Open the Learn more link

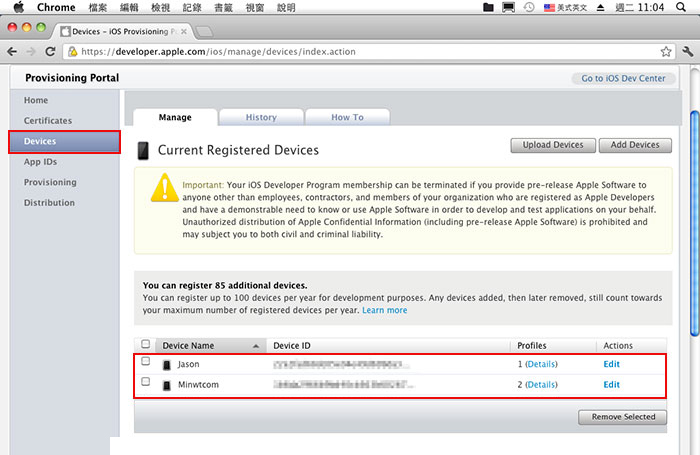[x=384, y=310]
